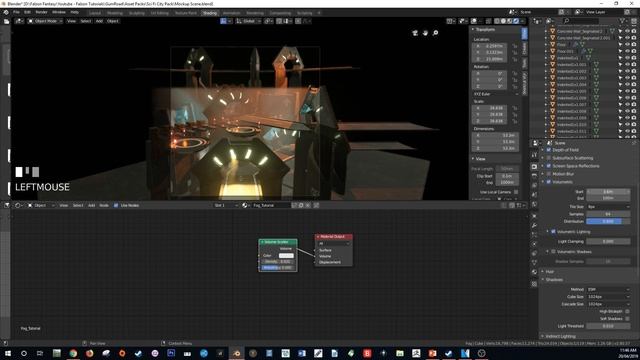Image resolution: width=640 pixels, height=360 pixels.
Task: Open the Material properties tab icon
Action: point(534,272)
